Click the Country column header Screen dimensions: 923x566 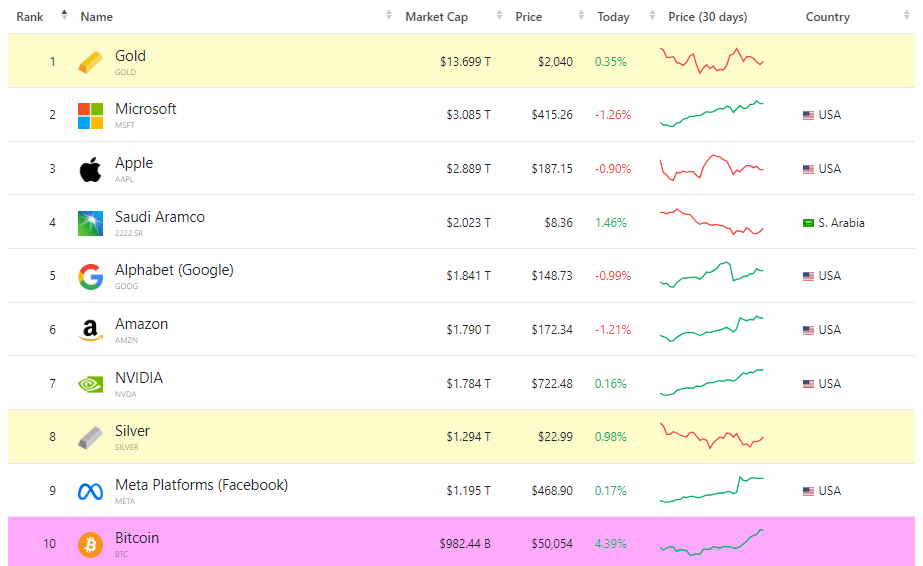[828, 17]
